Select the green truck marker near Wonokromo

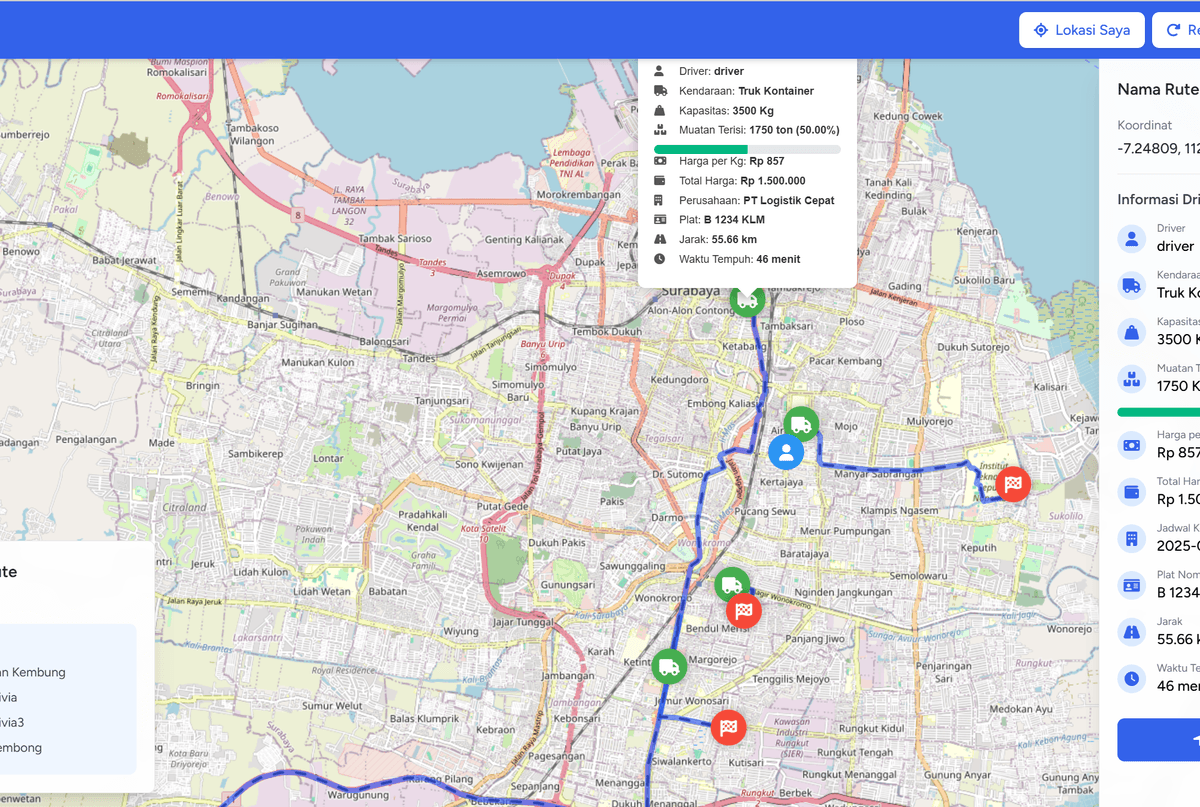coord(732,585)
